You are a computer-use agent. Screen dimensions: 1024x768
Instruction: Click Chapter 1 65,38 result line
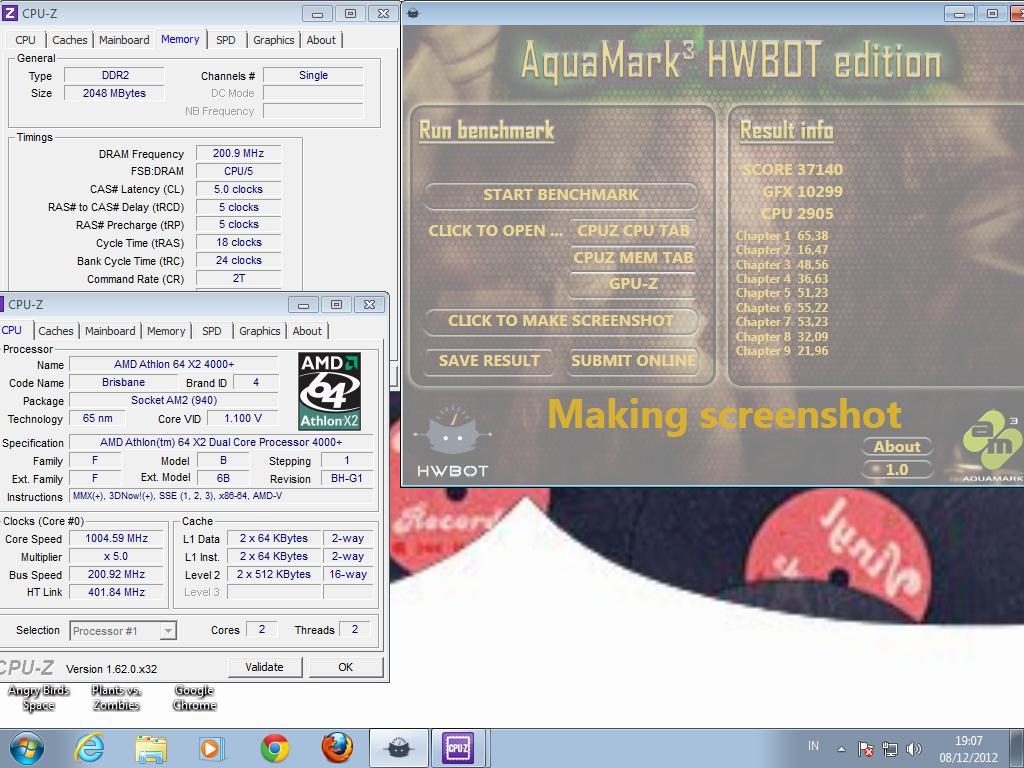pos(782,236)
